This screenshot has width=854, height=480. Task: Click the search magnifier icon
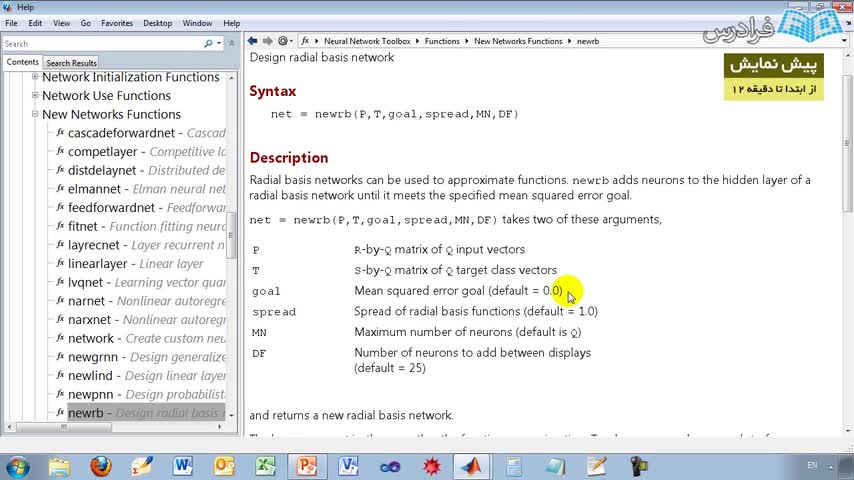(x=208, y=44)
